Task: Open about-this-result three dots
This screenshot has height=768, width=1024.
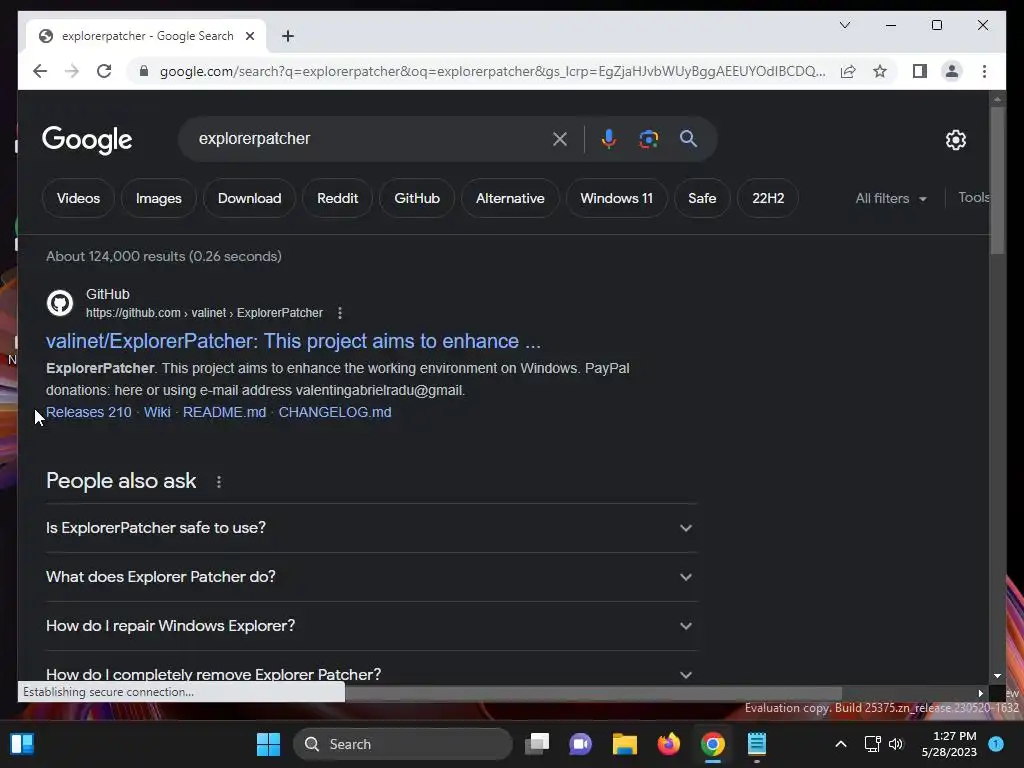Action: tap(340, 313)
